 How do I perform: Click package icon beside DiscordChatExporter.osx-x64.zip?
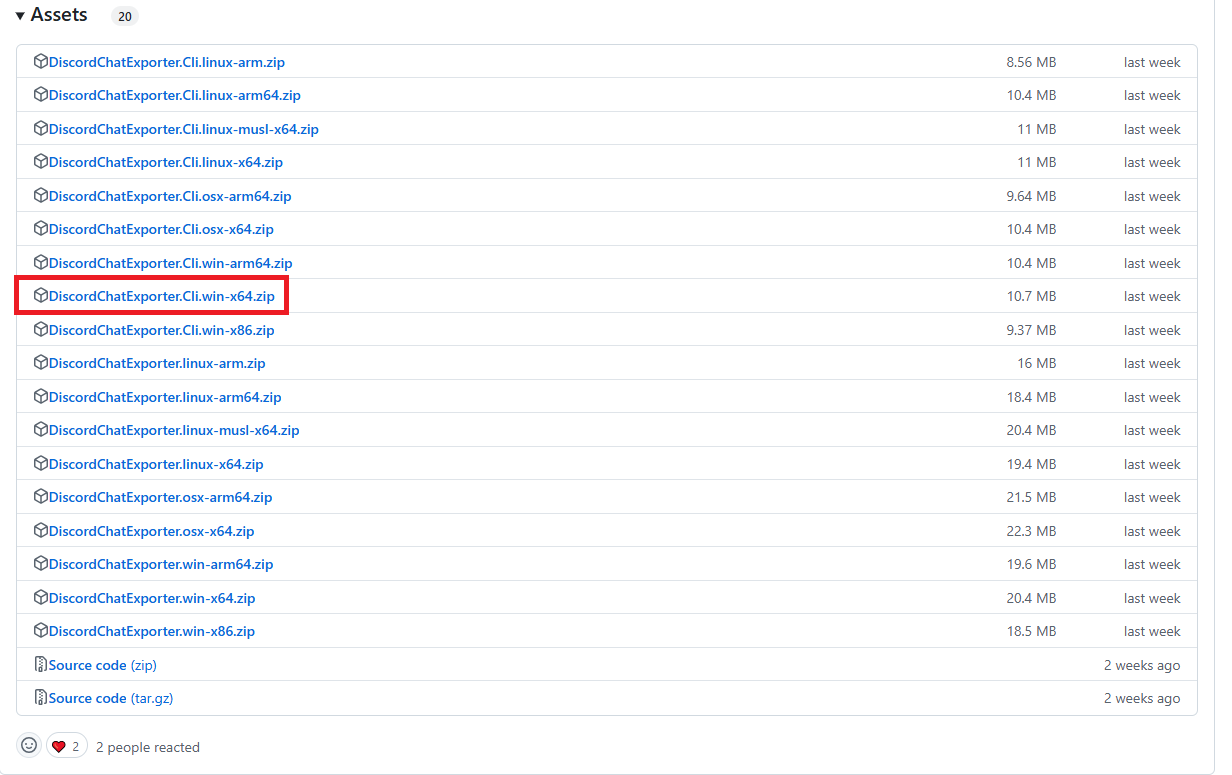41,530
